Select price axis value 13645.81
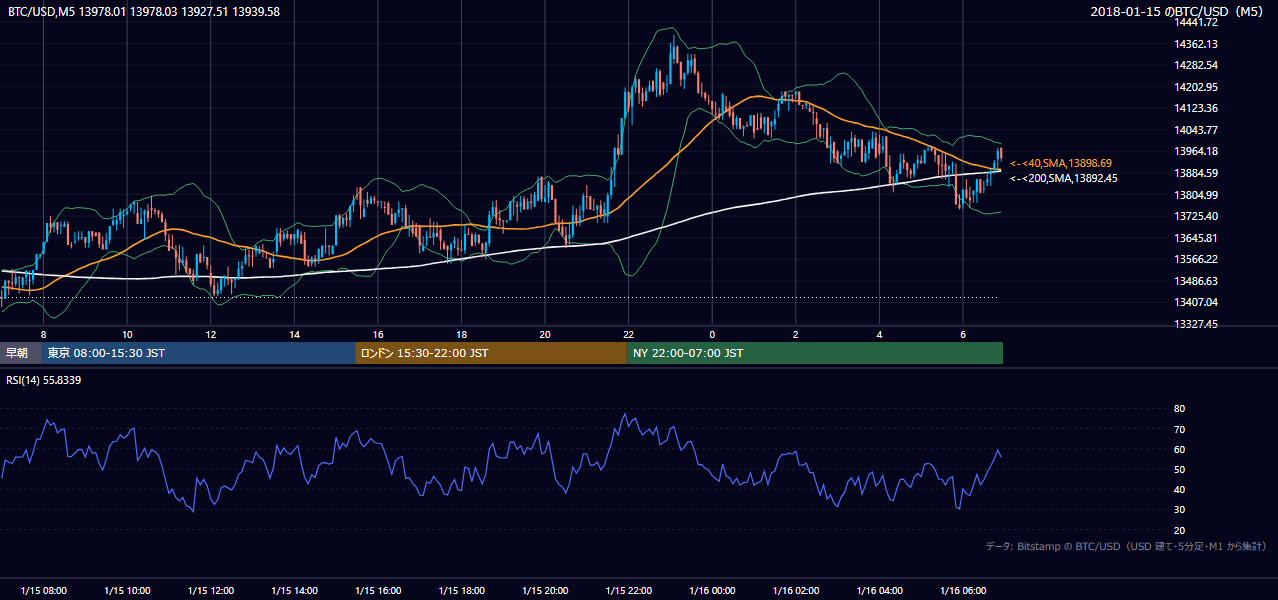This screenshot has height=600, width=1278. point(1196,238)
